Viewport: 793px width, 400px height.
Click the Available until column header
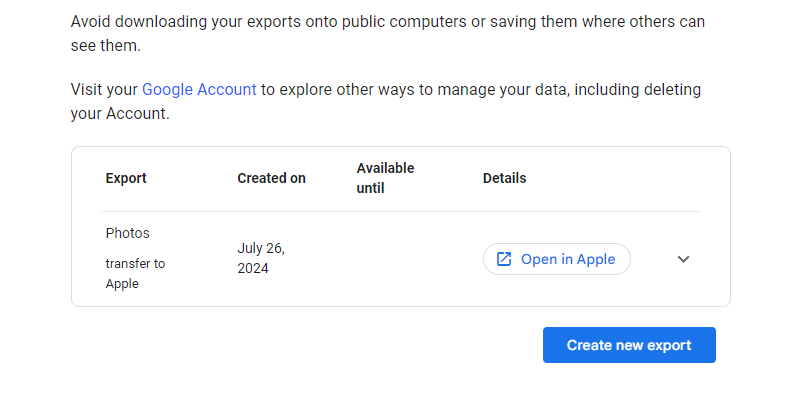385,178
